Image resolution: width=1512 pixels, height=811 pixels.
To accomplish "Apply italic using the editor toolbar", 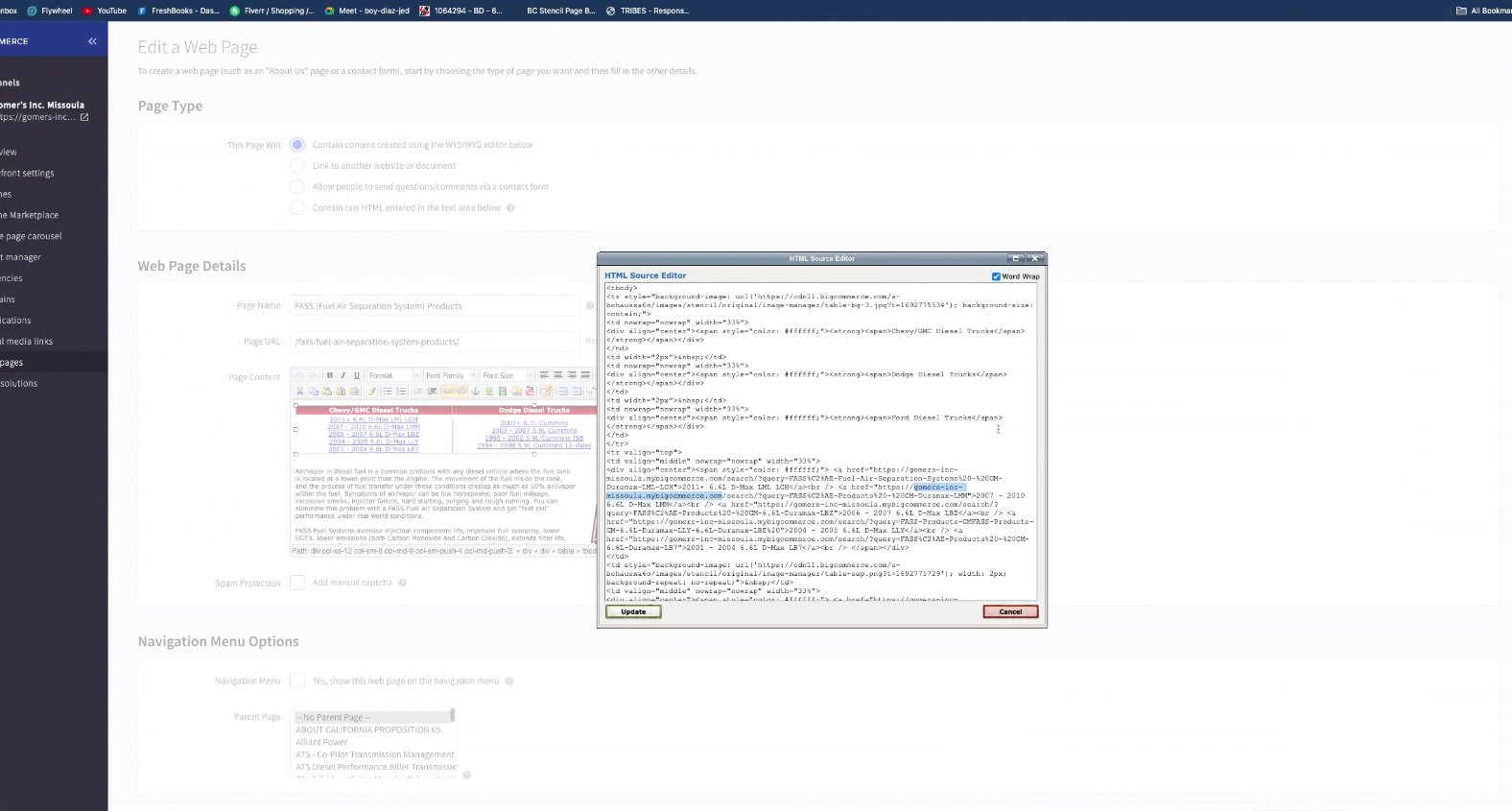I will 343,375.
